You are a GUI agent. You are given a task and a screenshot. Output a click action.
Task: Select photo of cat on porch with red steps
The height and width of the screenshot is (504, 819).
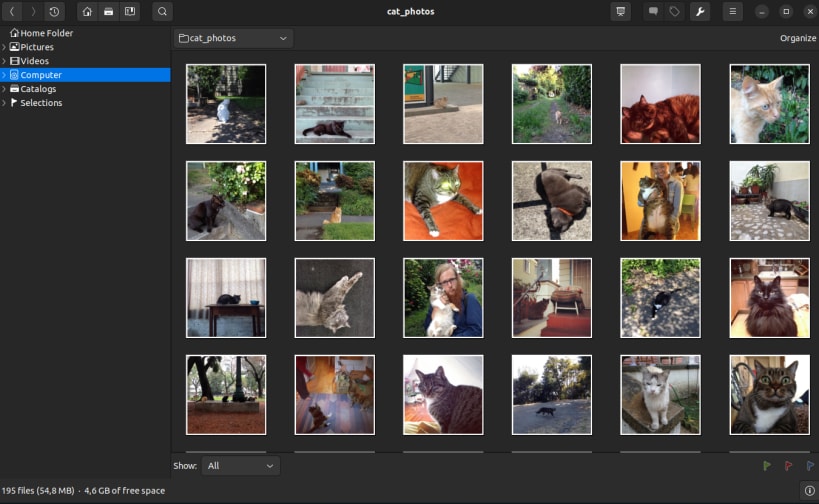point(552,298)
